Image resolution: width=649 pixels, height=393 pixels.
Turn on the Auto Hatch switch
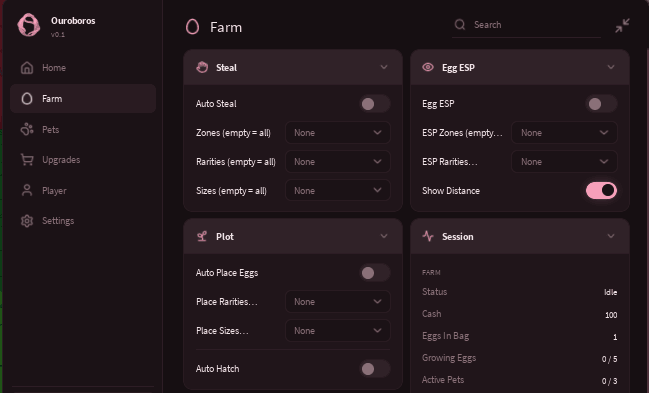(x=375, y=369)
